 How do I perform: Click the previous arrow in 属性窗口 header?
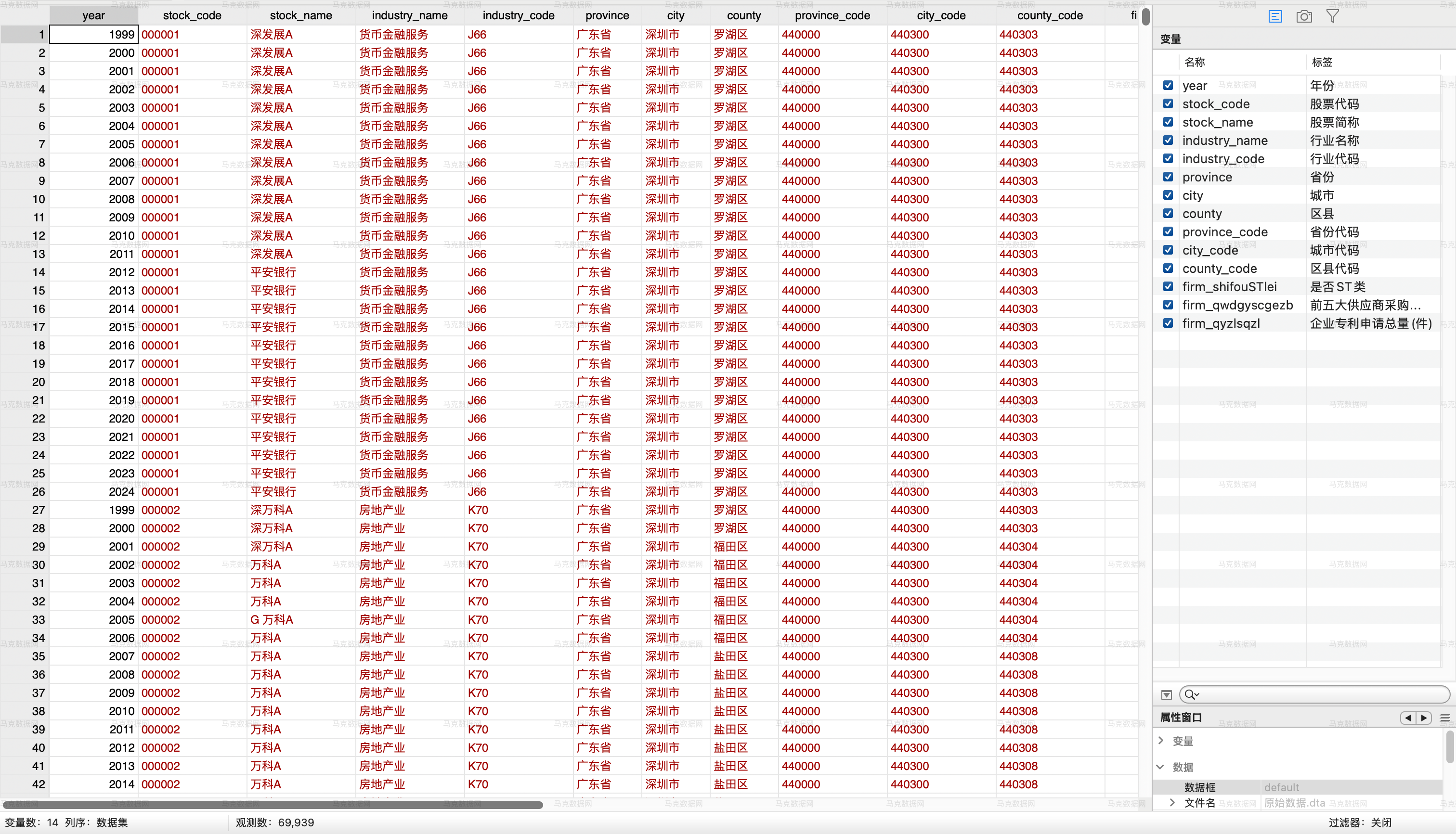click(x=1408, y=718)
